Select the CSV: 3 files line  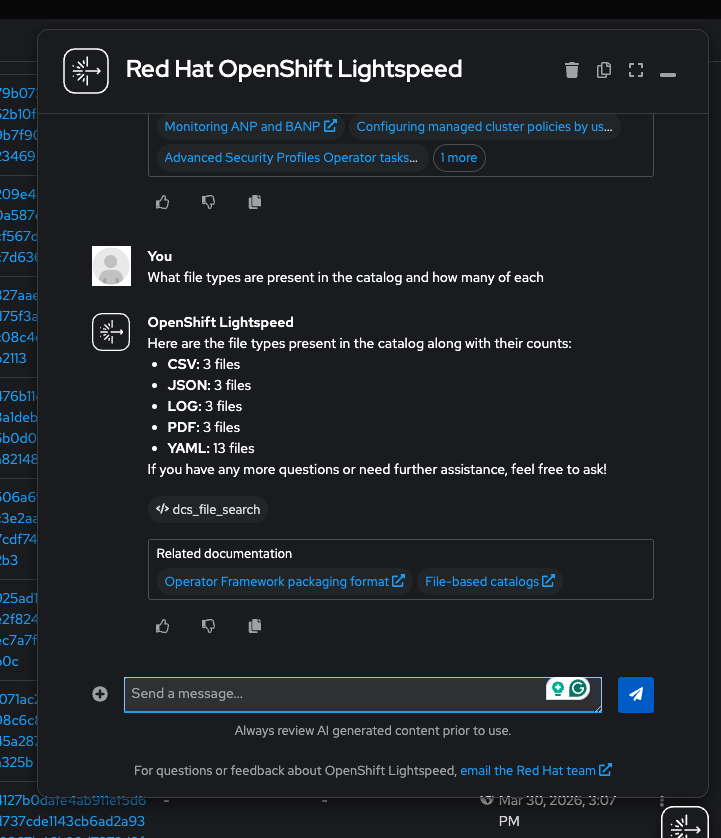pos(204,364)
